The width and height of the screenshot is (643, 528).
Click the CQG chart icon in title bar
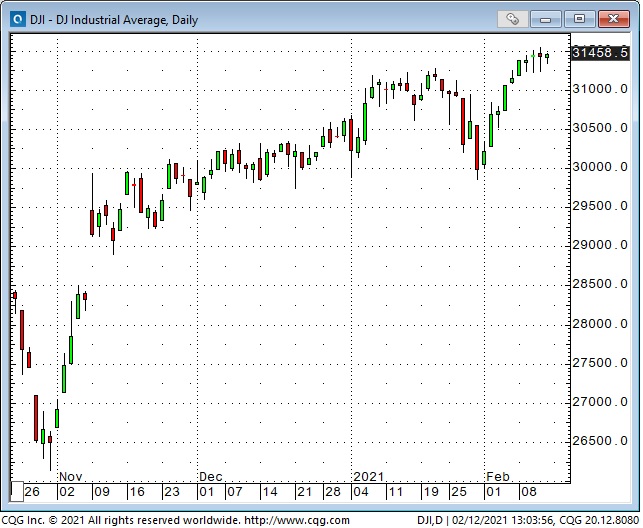tap(18, 19)
